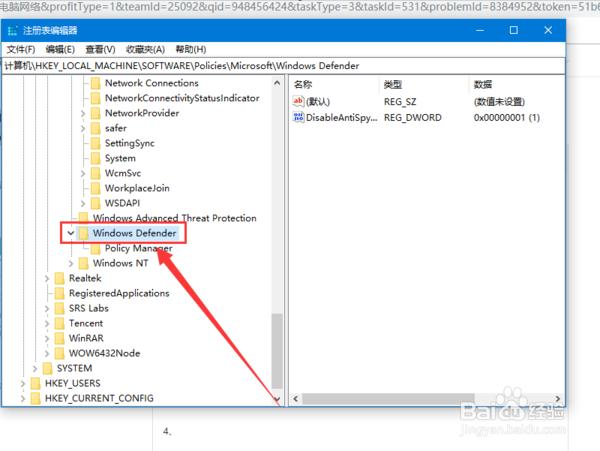The image size is (600, 451).
Task: Click the tree pane scroll down arrow
Action: pyautogui.click(x=277, y=399)
